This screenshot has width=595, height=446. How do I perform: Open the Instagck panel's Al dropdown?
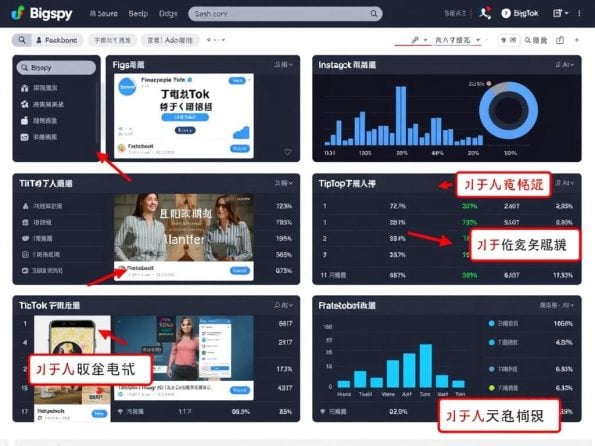564,65
